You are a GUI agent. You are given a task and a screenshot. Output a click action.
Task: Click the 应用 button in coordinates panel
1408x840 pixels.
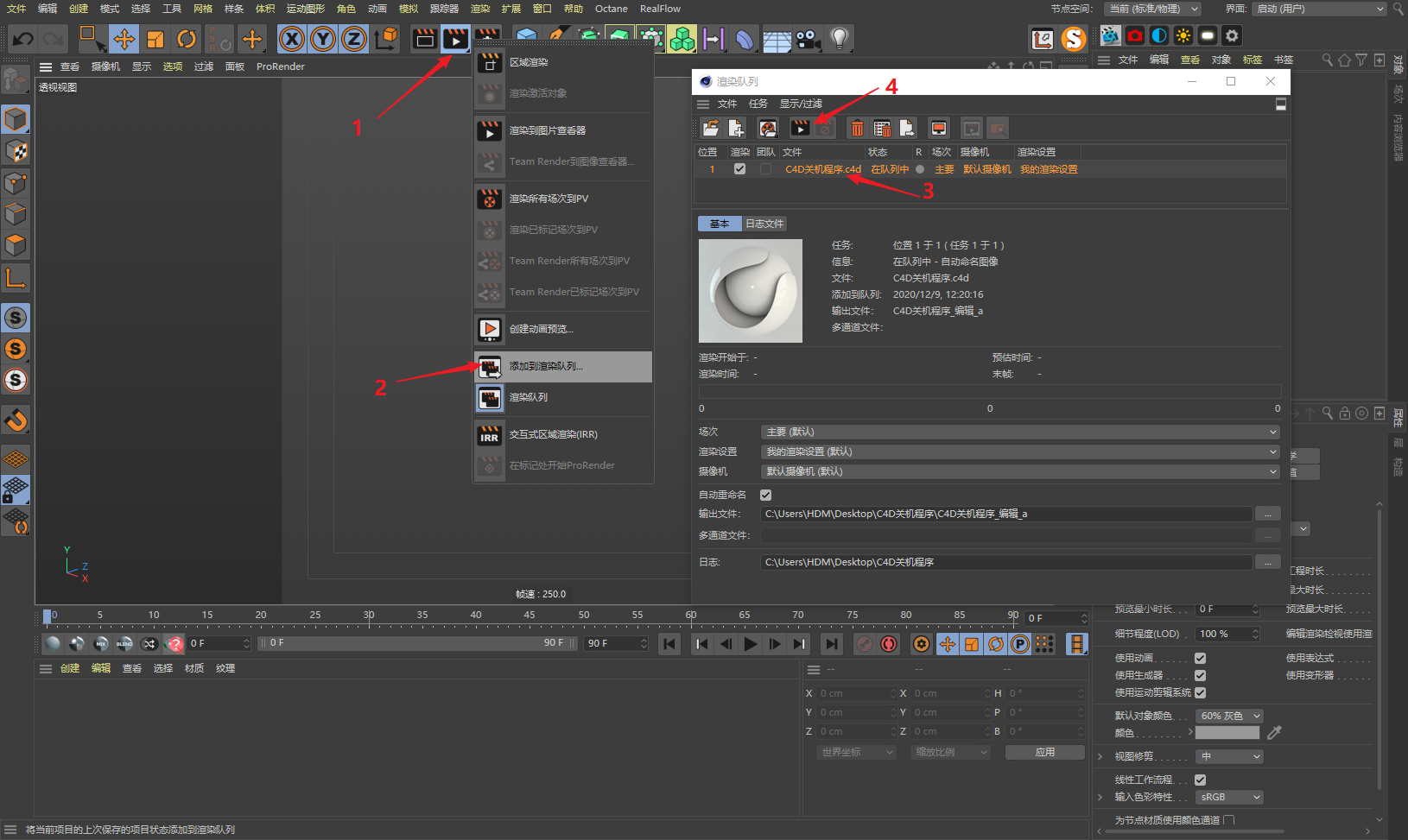pos(1045,752)
